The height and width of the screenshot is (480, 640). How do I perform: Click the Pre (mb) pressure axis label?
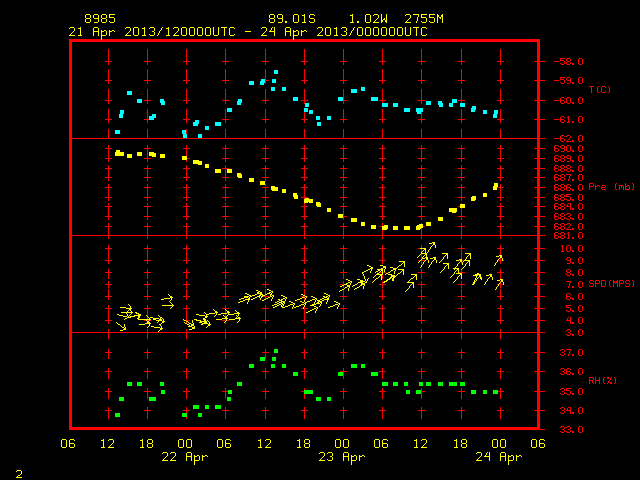[x=611, y=187]
